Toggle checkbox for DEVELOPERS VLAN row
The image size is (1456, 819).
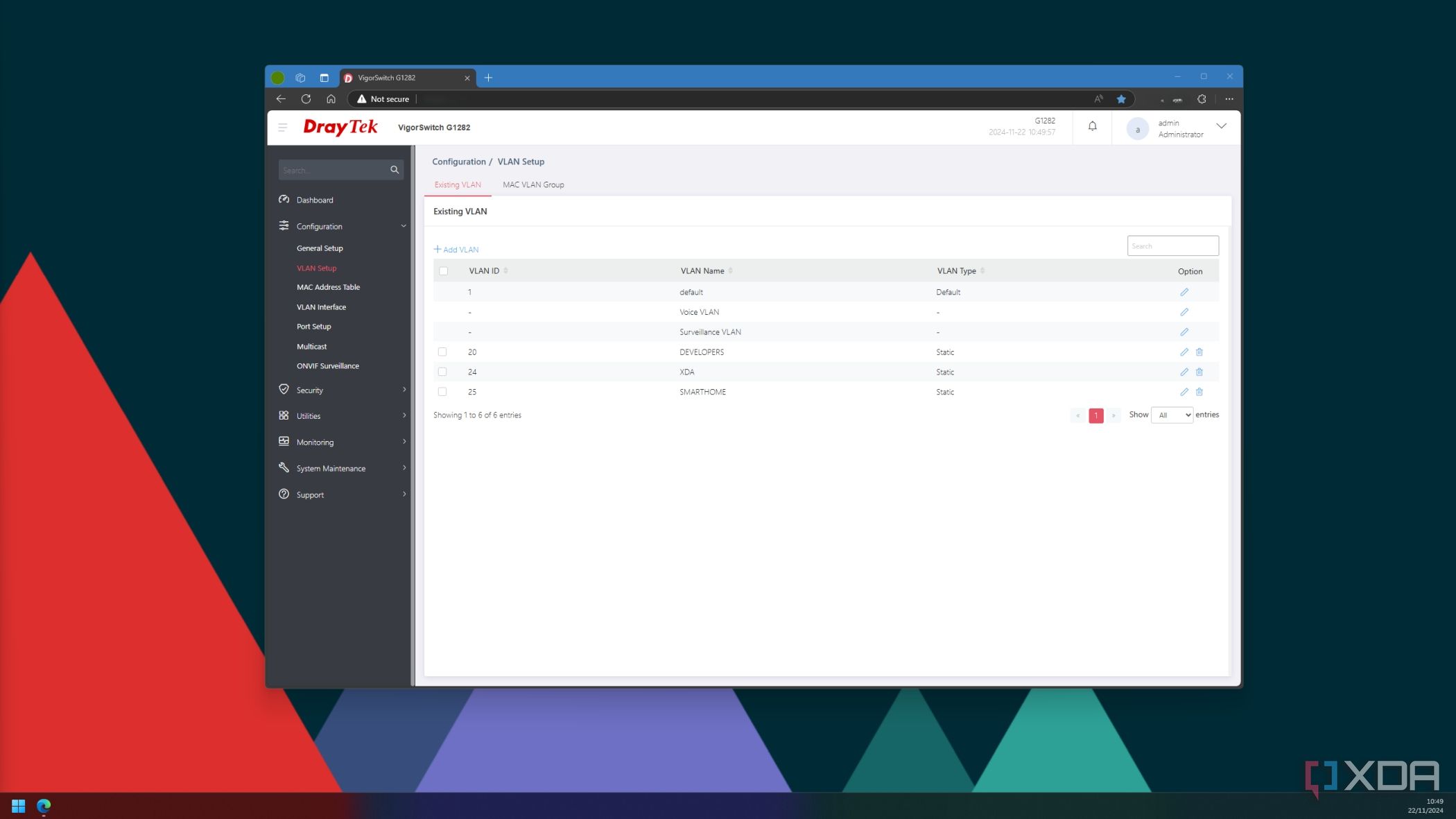[443, 351]
